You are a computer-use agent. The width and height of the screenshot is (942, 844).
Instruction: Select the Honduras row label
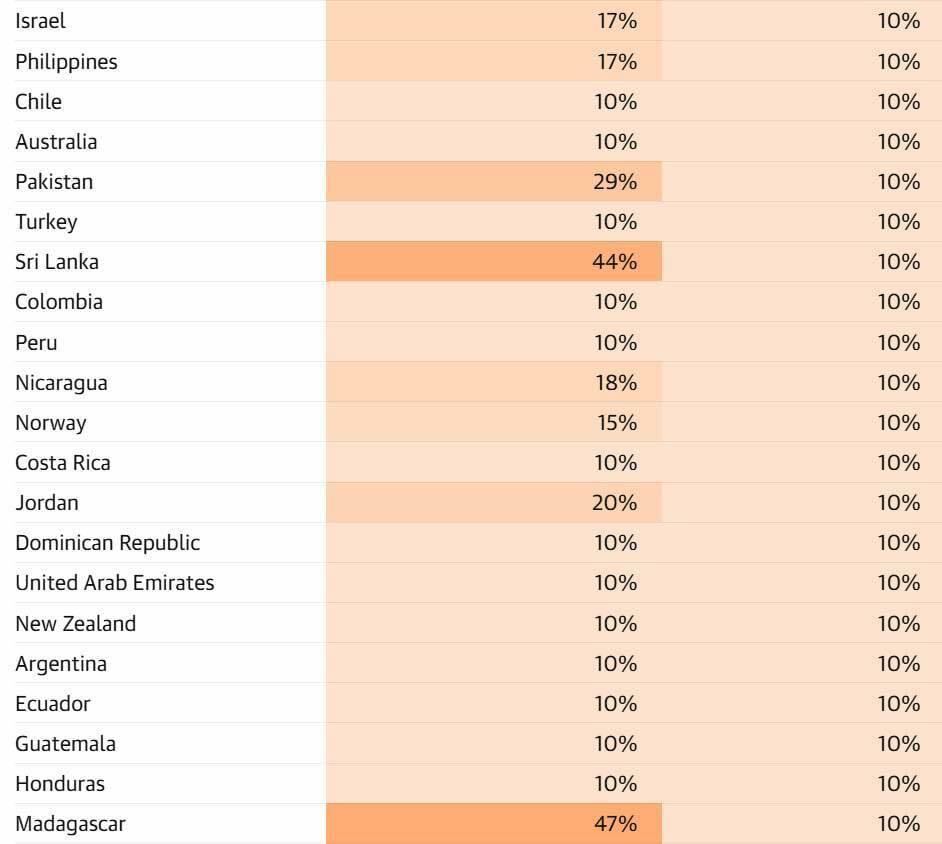[60, 784]
